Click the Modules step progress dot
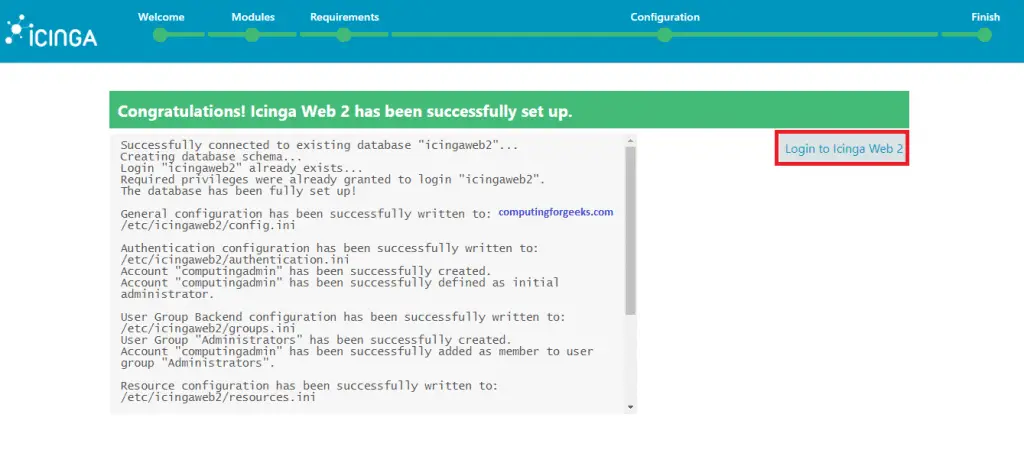This screenshot has height=453, width=1024. click(x=252, y=35)
